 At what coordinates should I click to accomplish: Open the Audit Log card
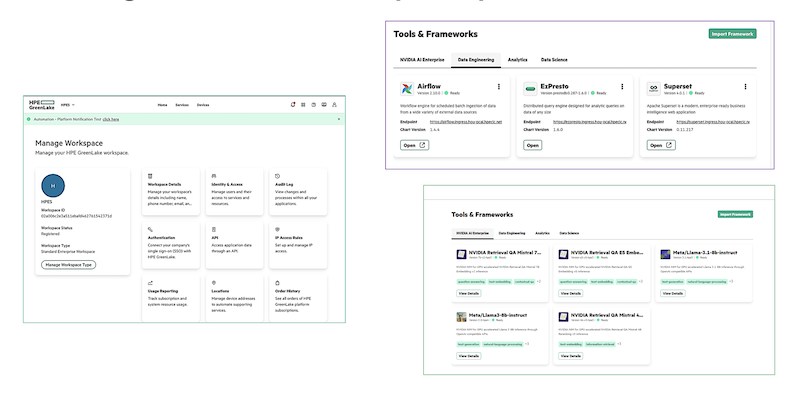[x=298, y=192]
